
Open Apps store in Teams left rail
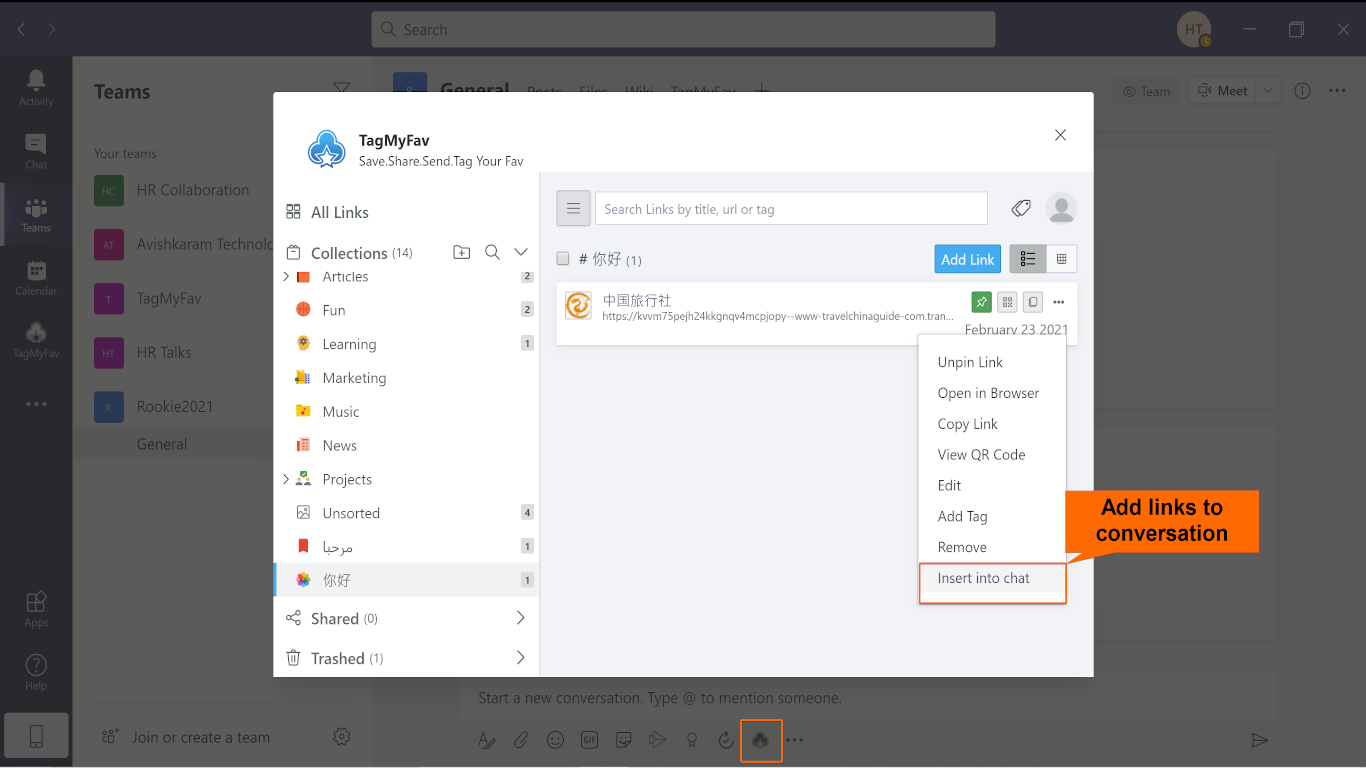click(36, 609)
